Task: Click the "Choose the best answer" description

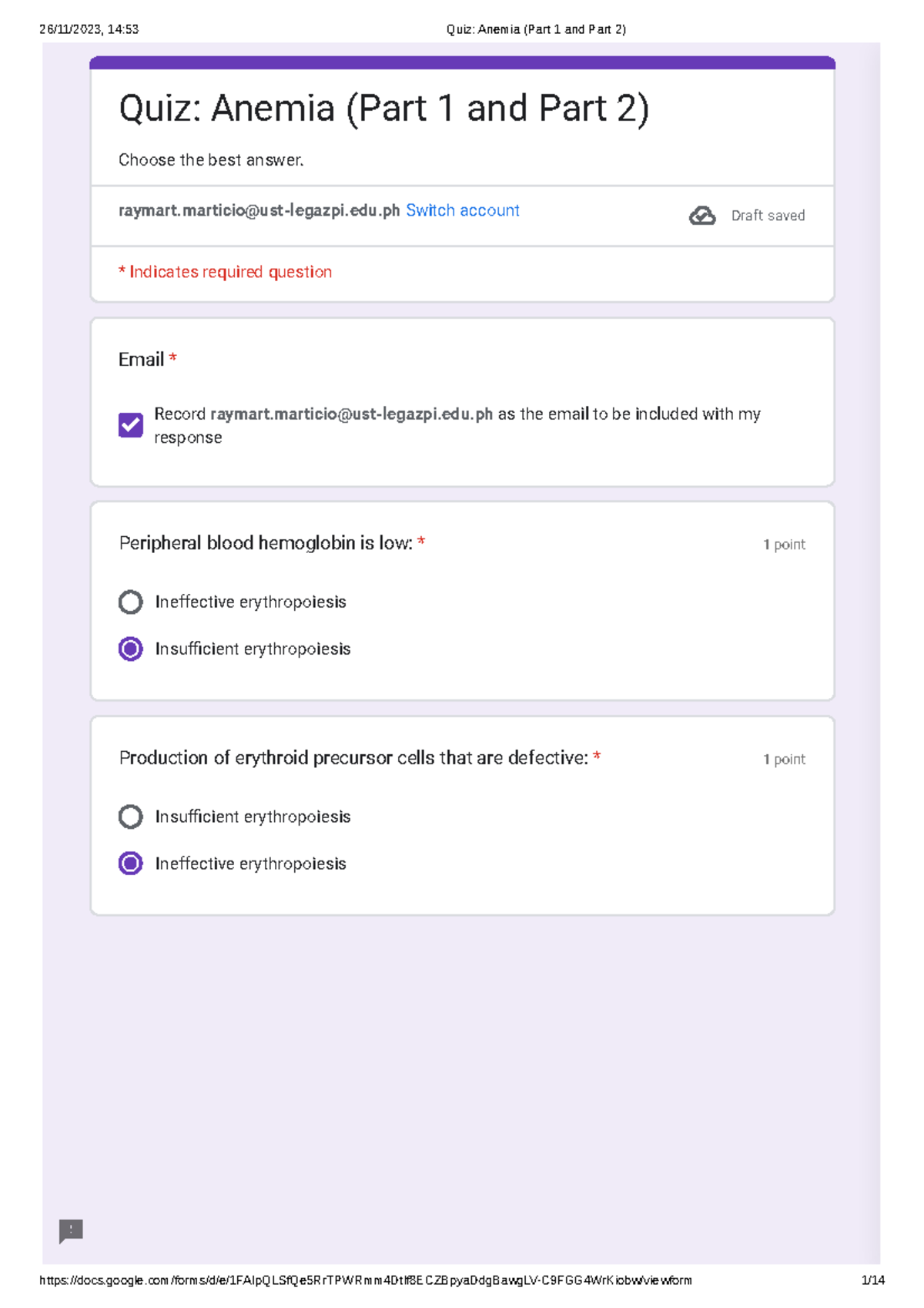Action: (x=211, y=160)
